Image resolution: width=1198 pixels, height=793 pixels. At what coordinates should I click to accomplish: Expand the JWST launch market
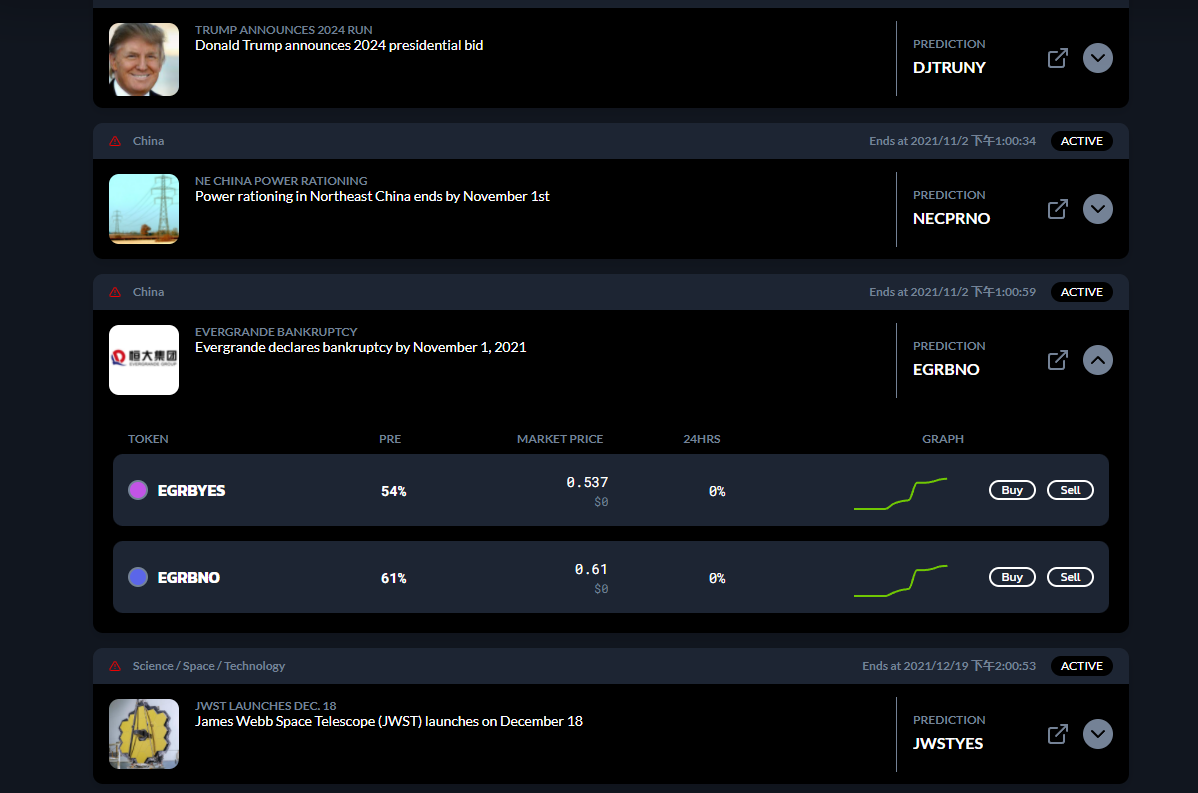point(1098,734)
